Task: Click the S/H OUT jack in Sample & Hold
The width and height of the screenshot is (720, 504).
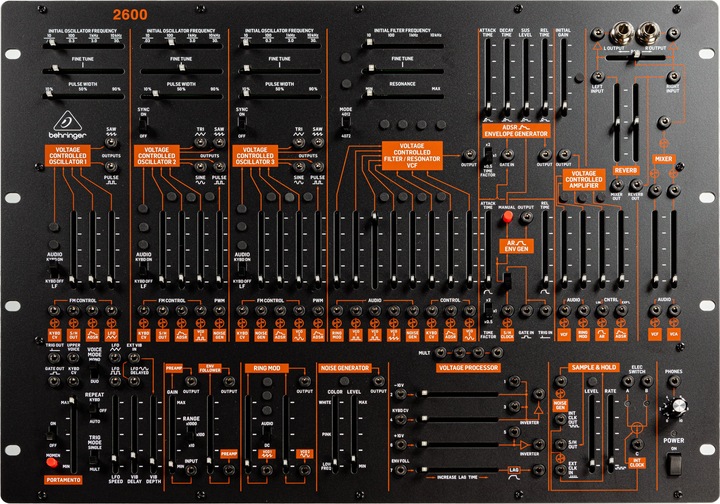Action: pyautogui.click(x=560, y=444)
